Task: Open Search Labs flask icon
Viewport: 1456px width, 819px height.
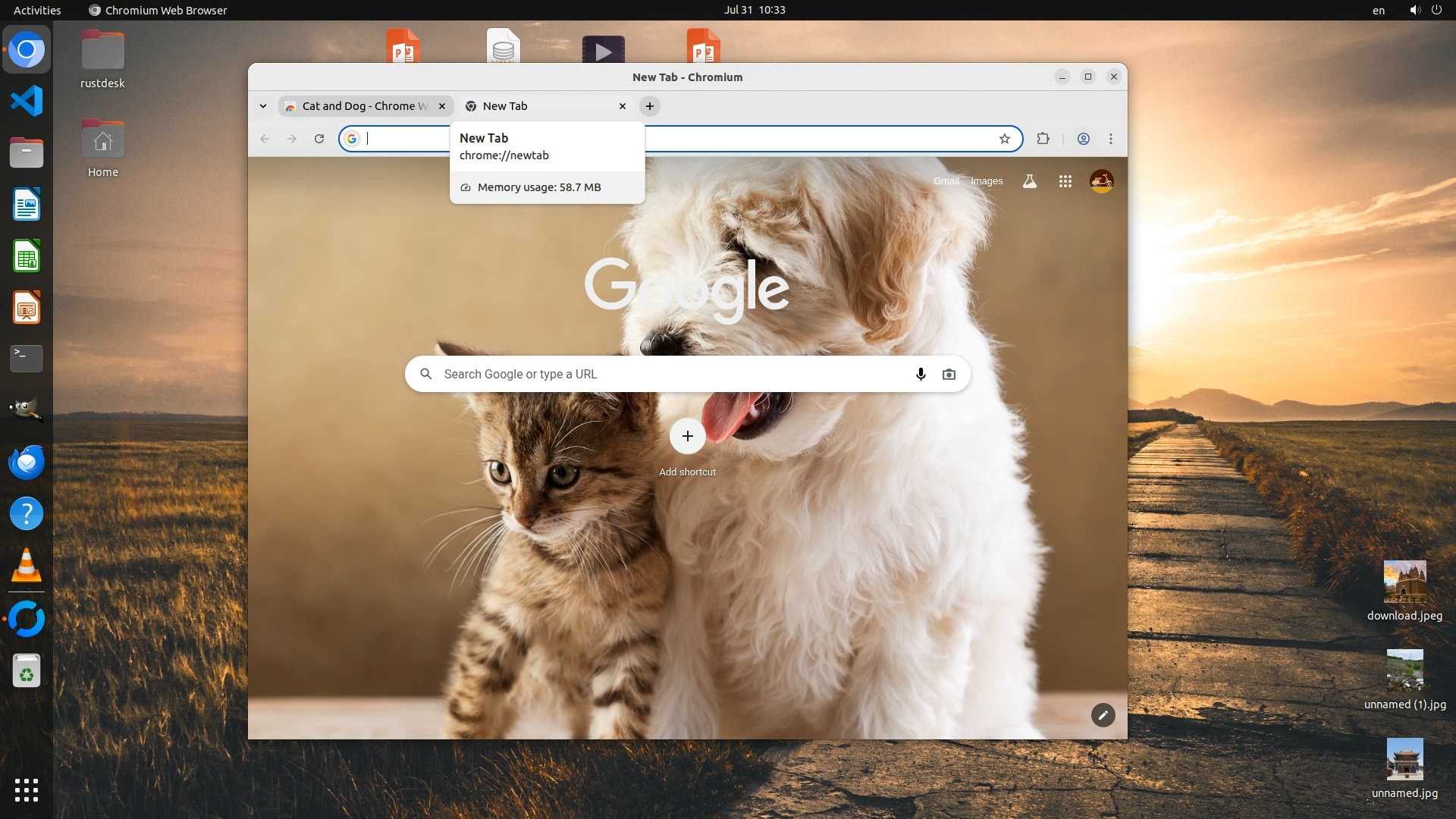Action: pyautogui.click(x=1029, y=181)
